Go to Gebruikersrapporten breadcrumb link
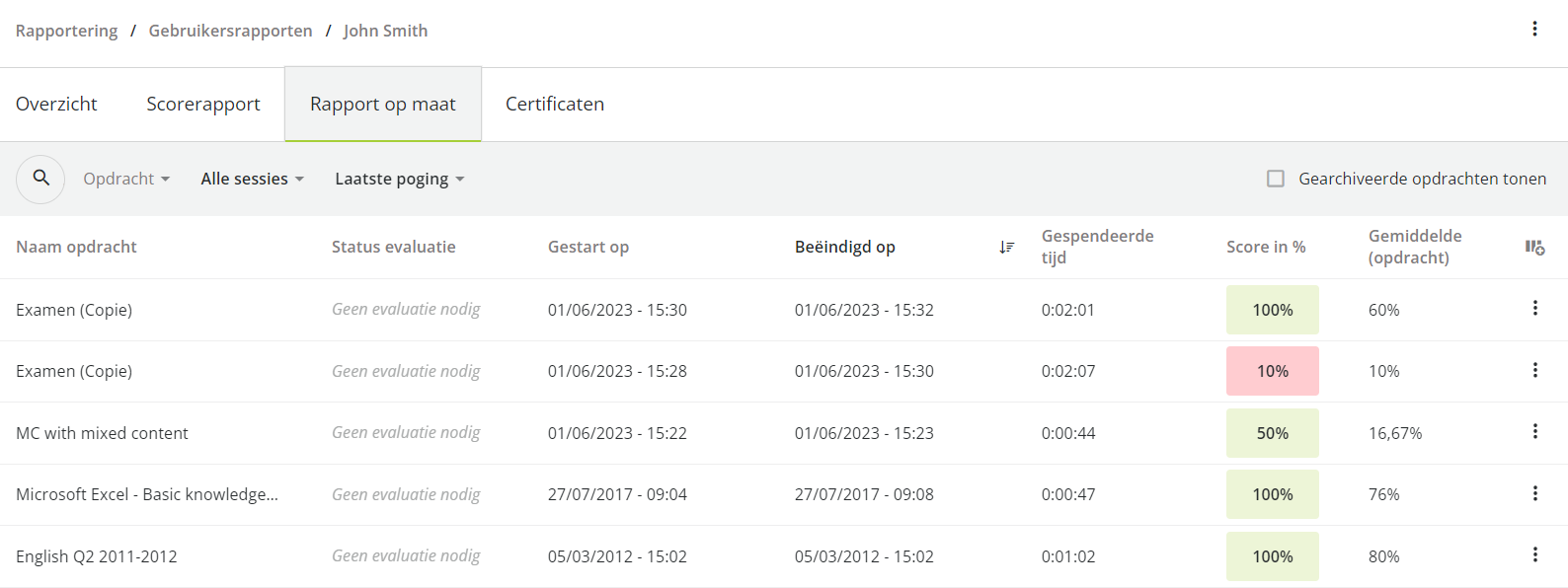 coord(230,31)
